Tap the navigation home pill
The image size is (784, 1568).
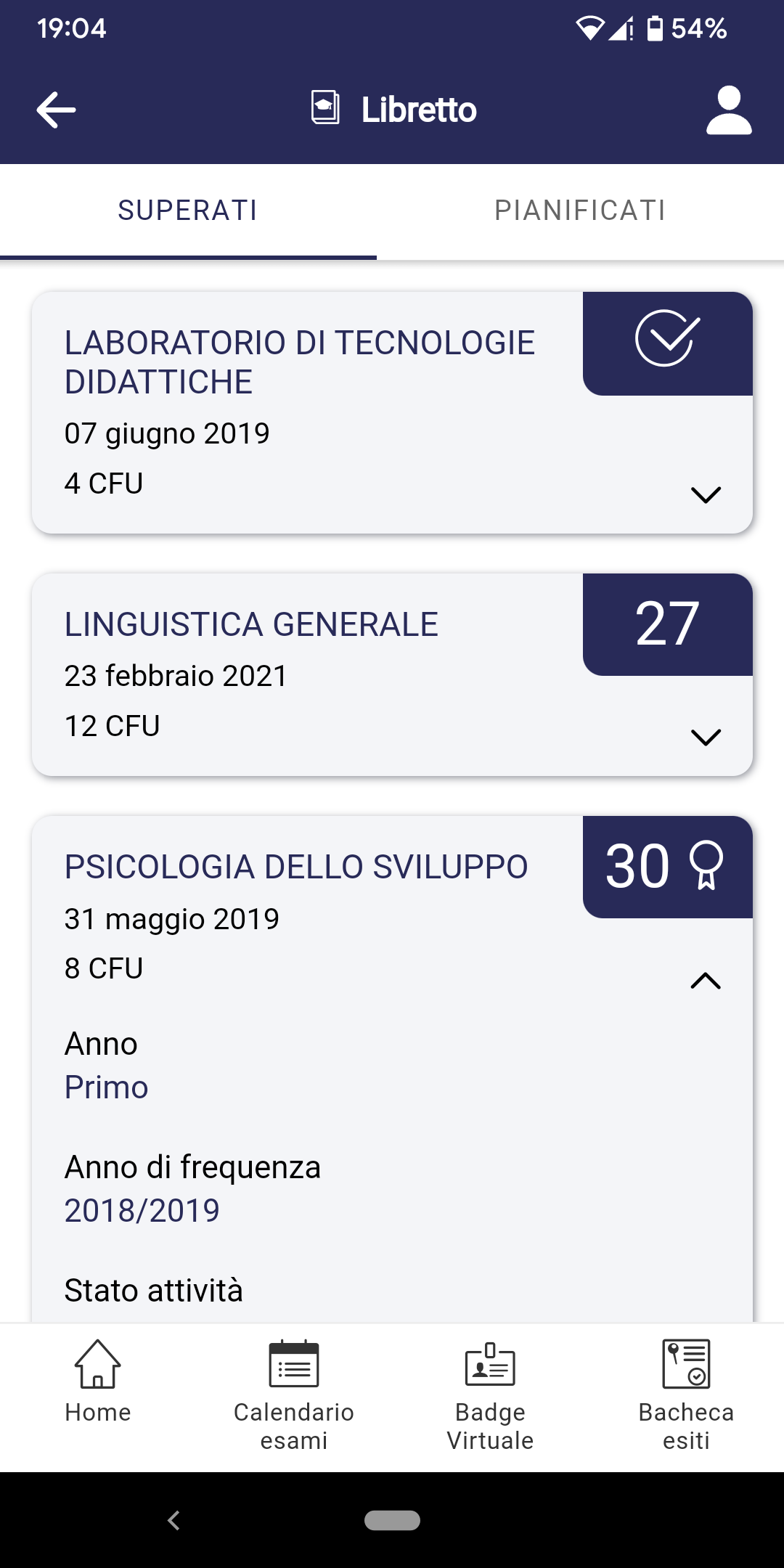(392, 1520)
